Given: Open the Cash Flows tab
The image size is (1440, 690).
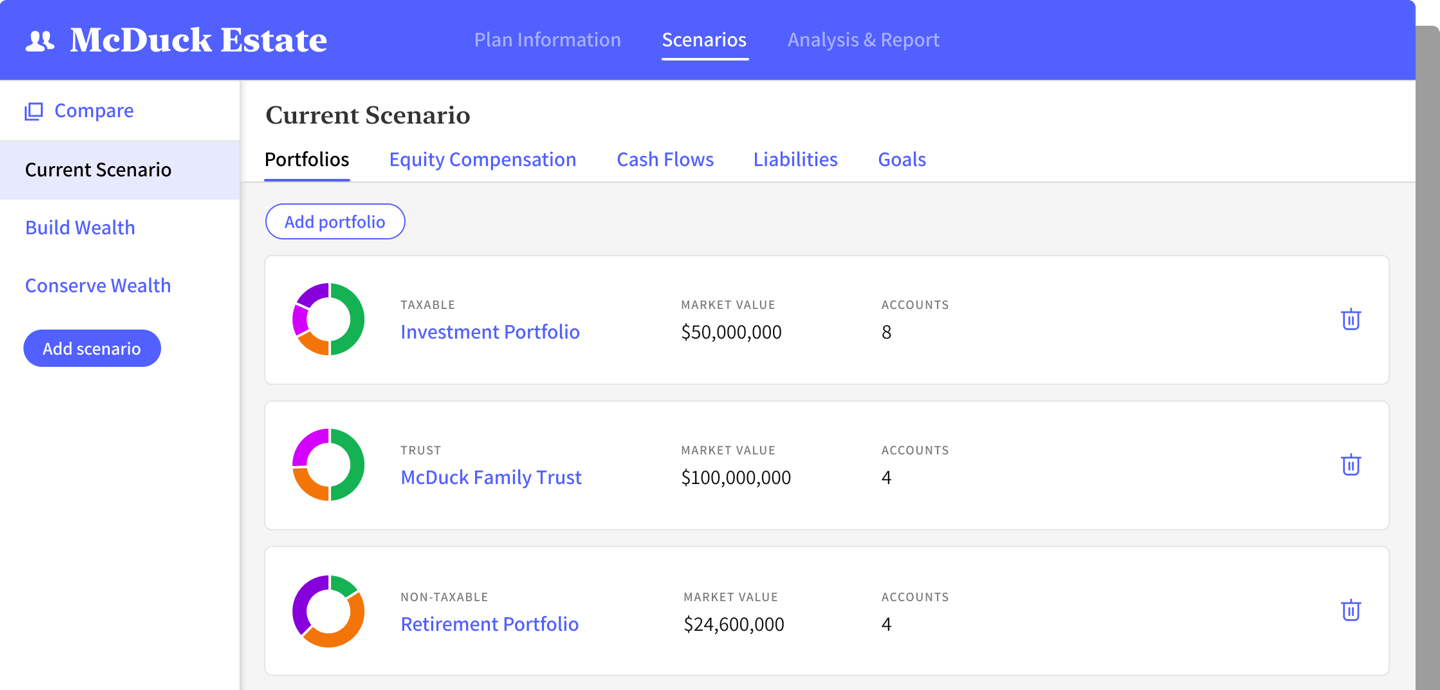Looking at the screenshot, I should (665, 159).
